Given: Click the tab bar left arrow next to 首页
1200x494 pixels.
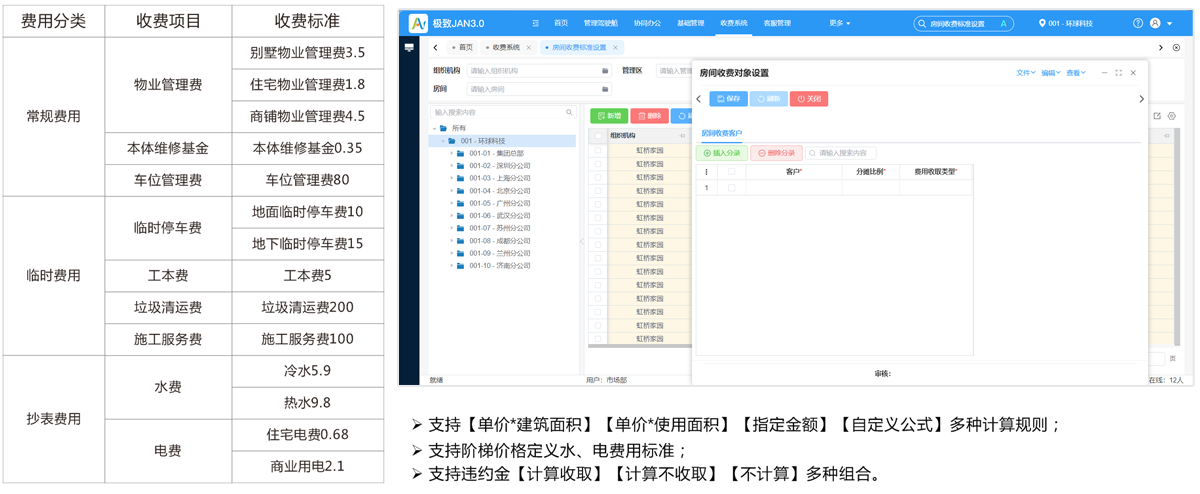Looking at the screenshot, I should tap(436, 47).
